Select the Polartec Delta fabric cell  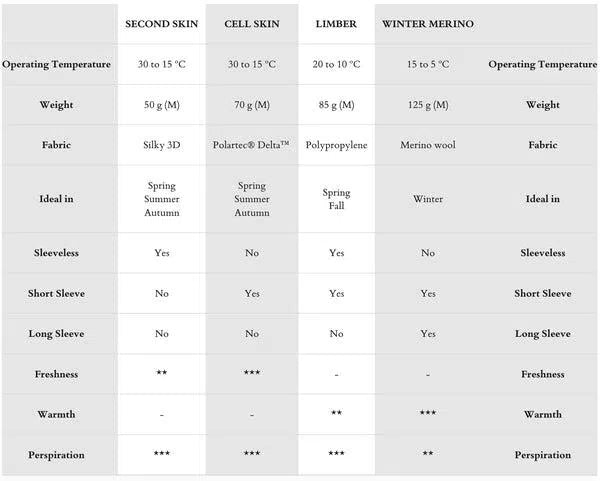[x=252, y=145]
